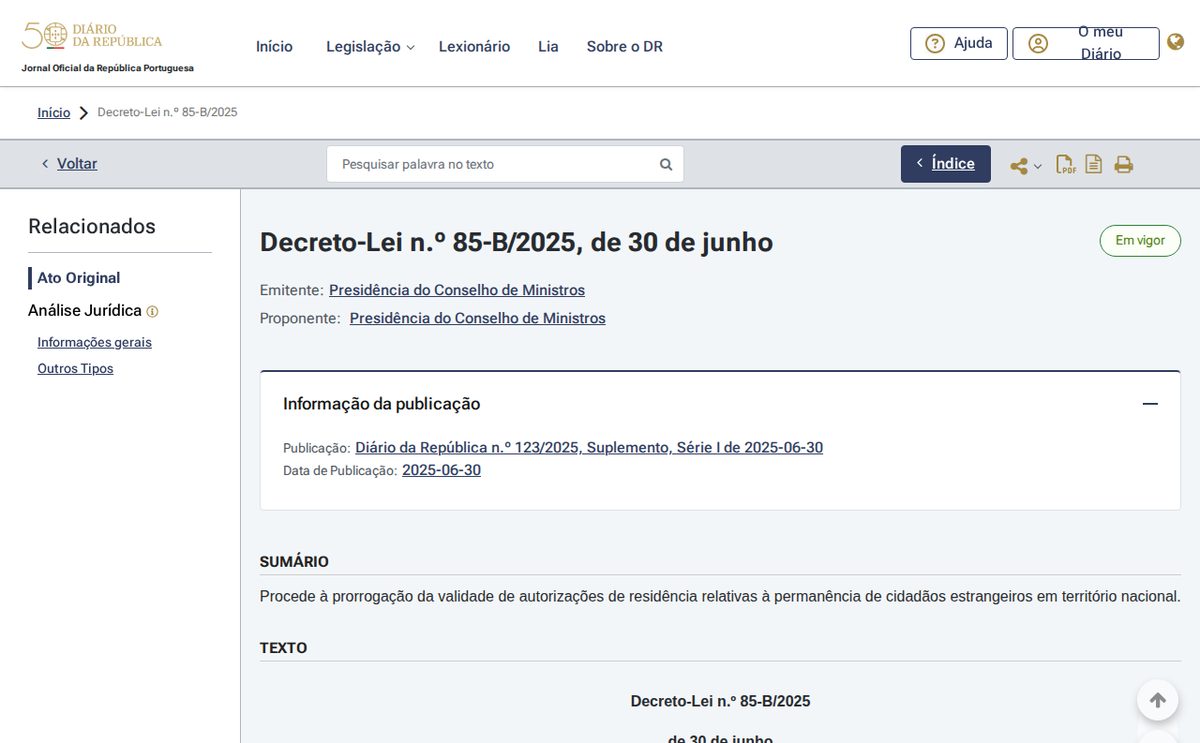The height and width of the screenshot is (743, 1200).
Task: Open Emitente Presidência do Conselho de Ministros link
Action: point(457,290)
